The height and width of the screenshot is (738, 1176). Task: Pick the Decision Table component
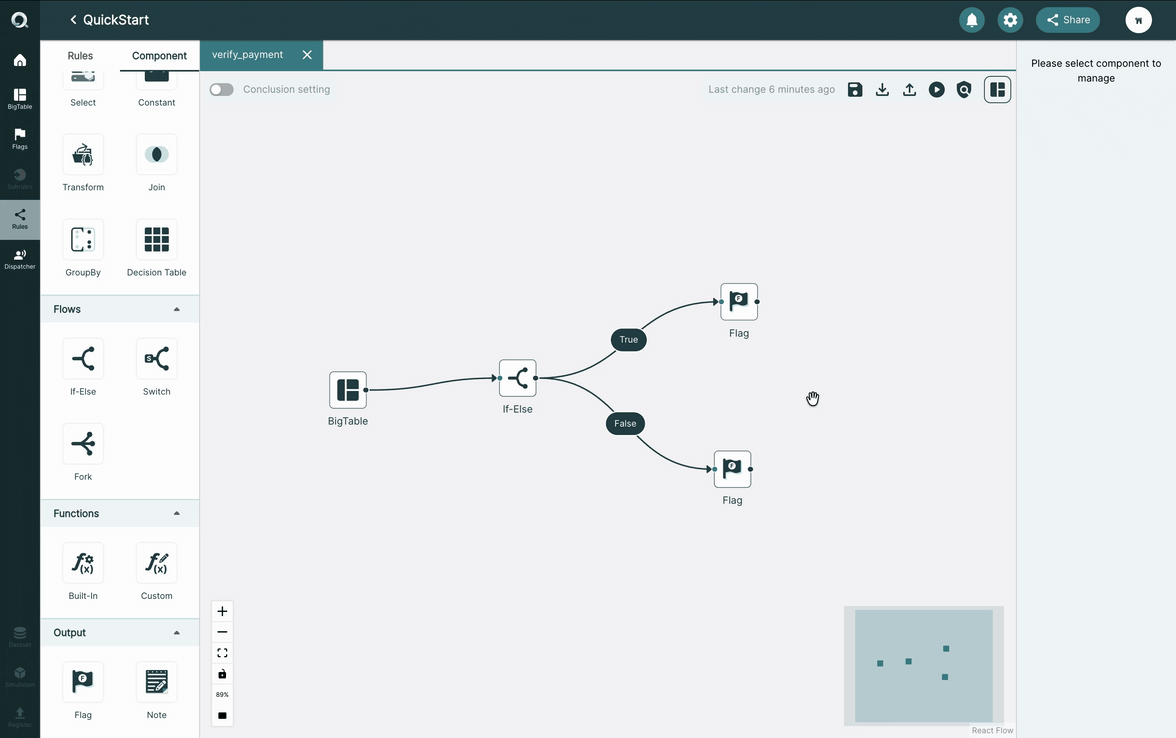click(156, 240)
